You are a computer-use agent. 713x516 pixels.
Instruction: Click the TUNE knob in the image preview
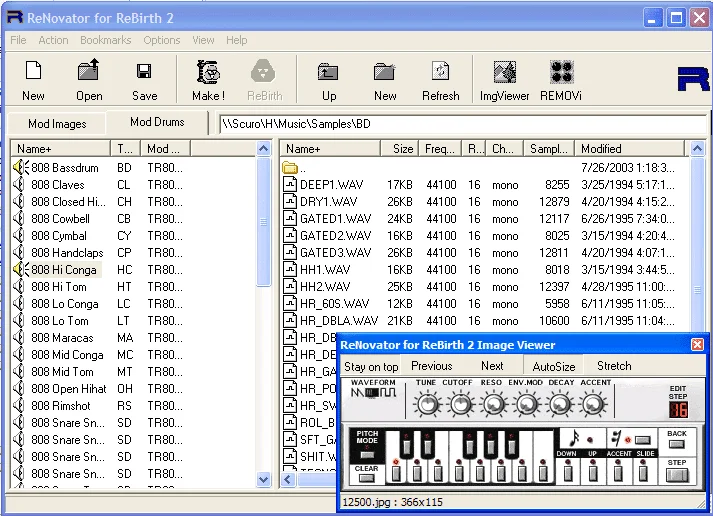427,403
